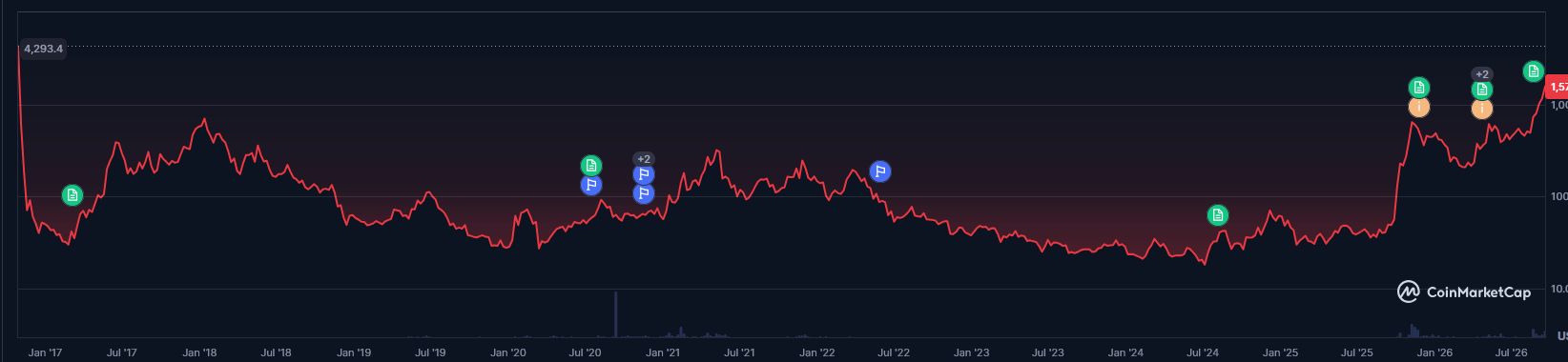Open the lone blue flag marker near Jul '22

pos(880,172)
